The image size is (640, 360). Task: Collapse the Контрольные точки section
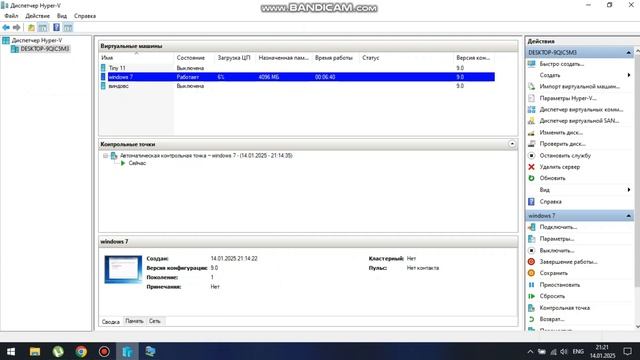coord(512,144)
